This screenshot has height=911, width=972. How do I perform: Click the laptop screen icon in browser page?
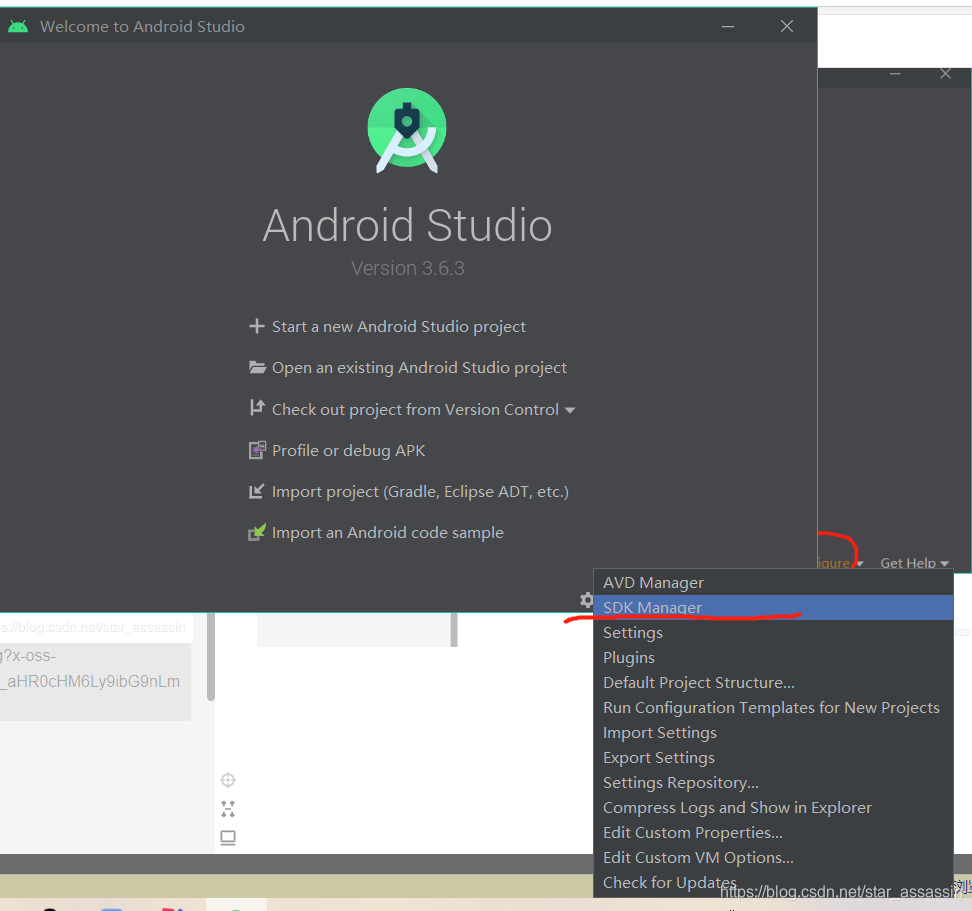[228, 838]
